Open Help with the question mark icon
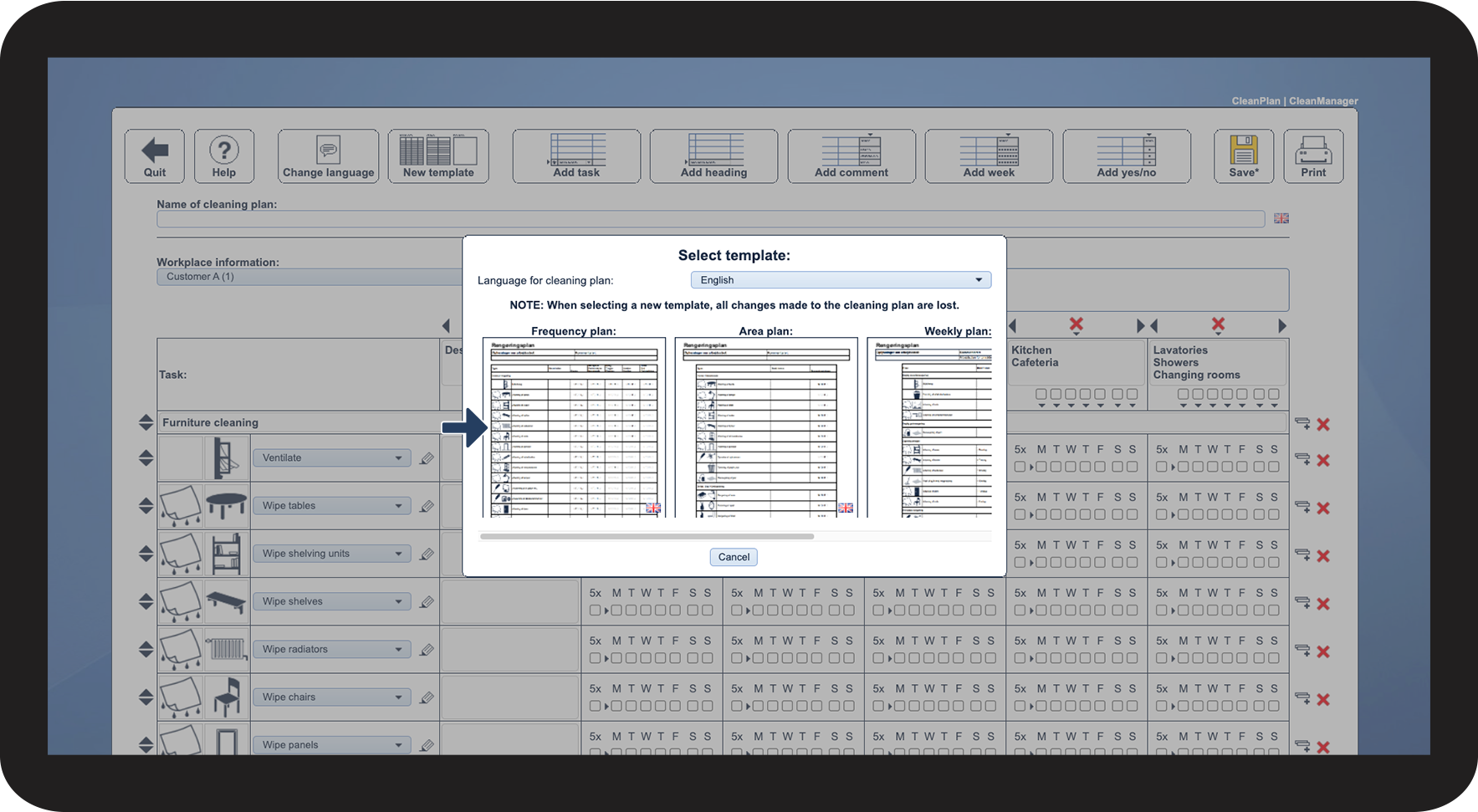 [x=223, y=151]
